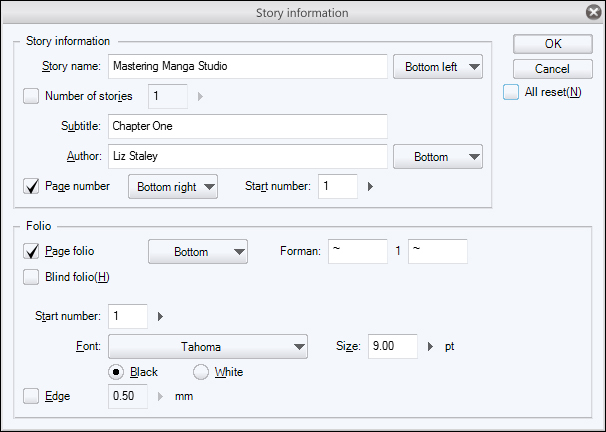Screen dimensions: 606x432
Task: Click the Edge width value field
Action: click(x=128, y=396)
